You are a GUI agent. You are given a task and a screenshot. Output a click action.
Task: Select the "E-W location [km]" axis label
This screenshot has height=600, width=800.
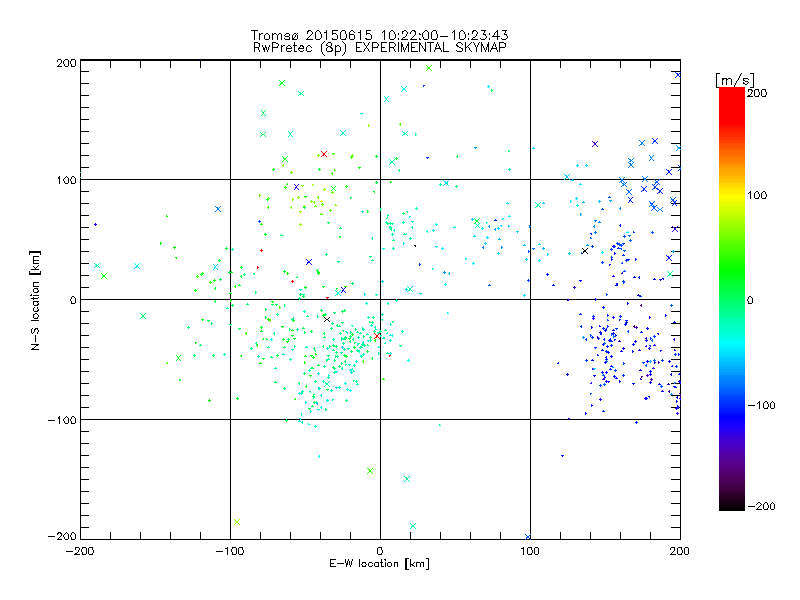tap(379, 563)
